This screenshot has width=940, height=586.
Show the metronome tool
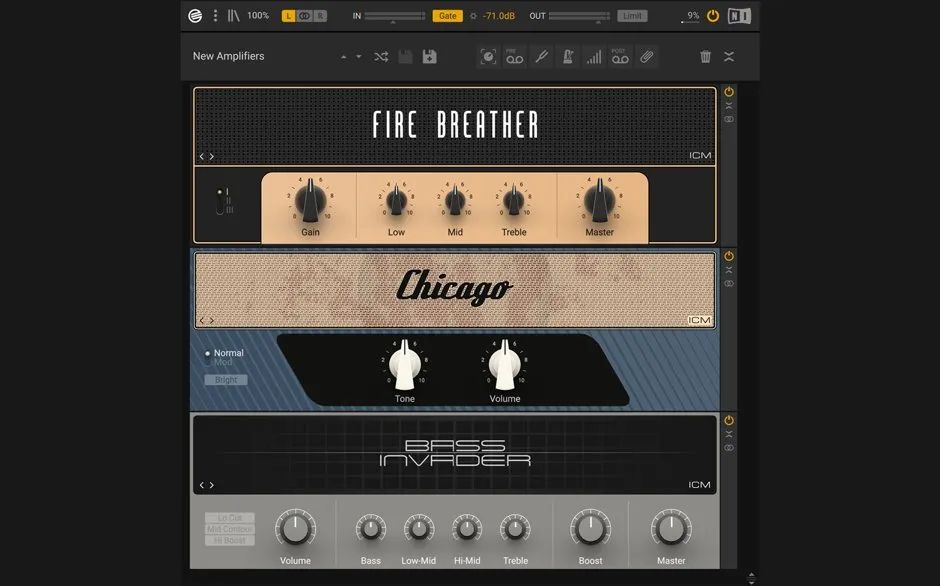[x=568, y=57]
